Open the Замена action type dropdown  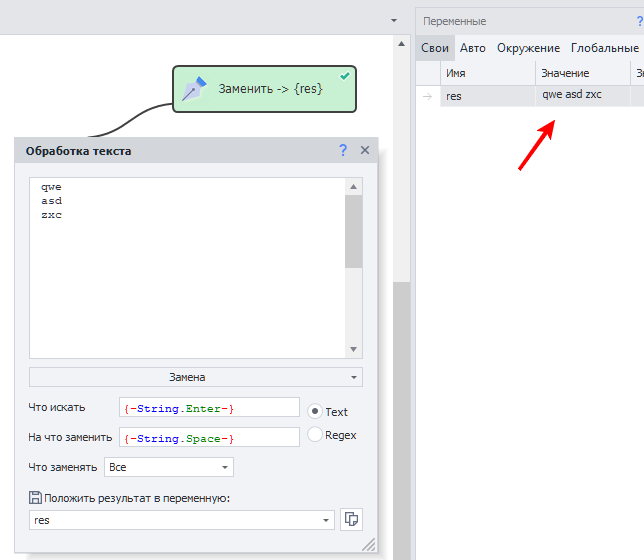[195, 377]
